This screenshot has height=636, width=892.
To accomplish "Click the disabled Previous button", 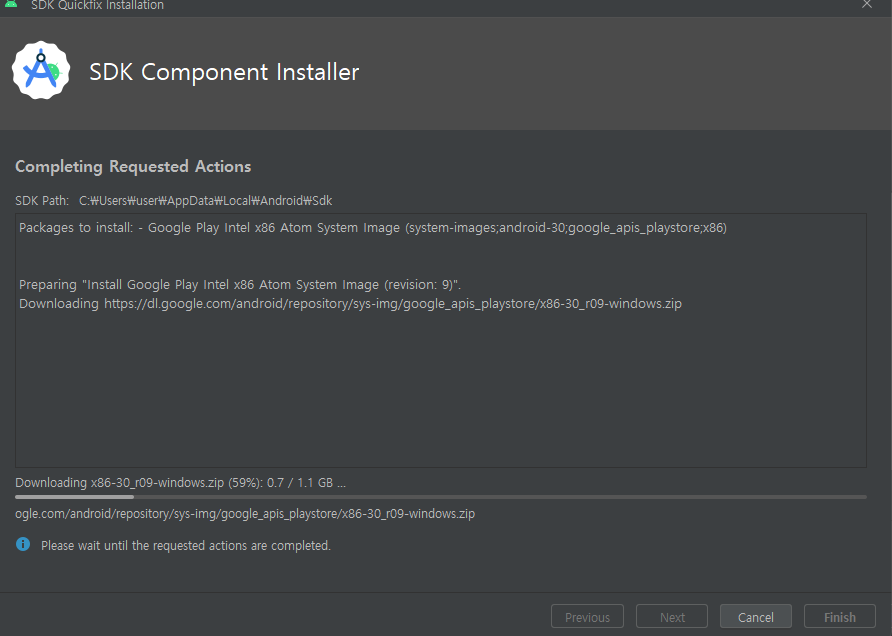I will (x=587, y=617).
